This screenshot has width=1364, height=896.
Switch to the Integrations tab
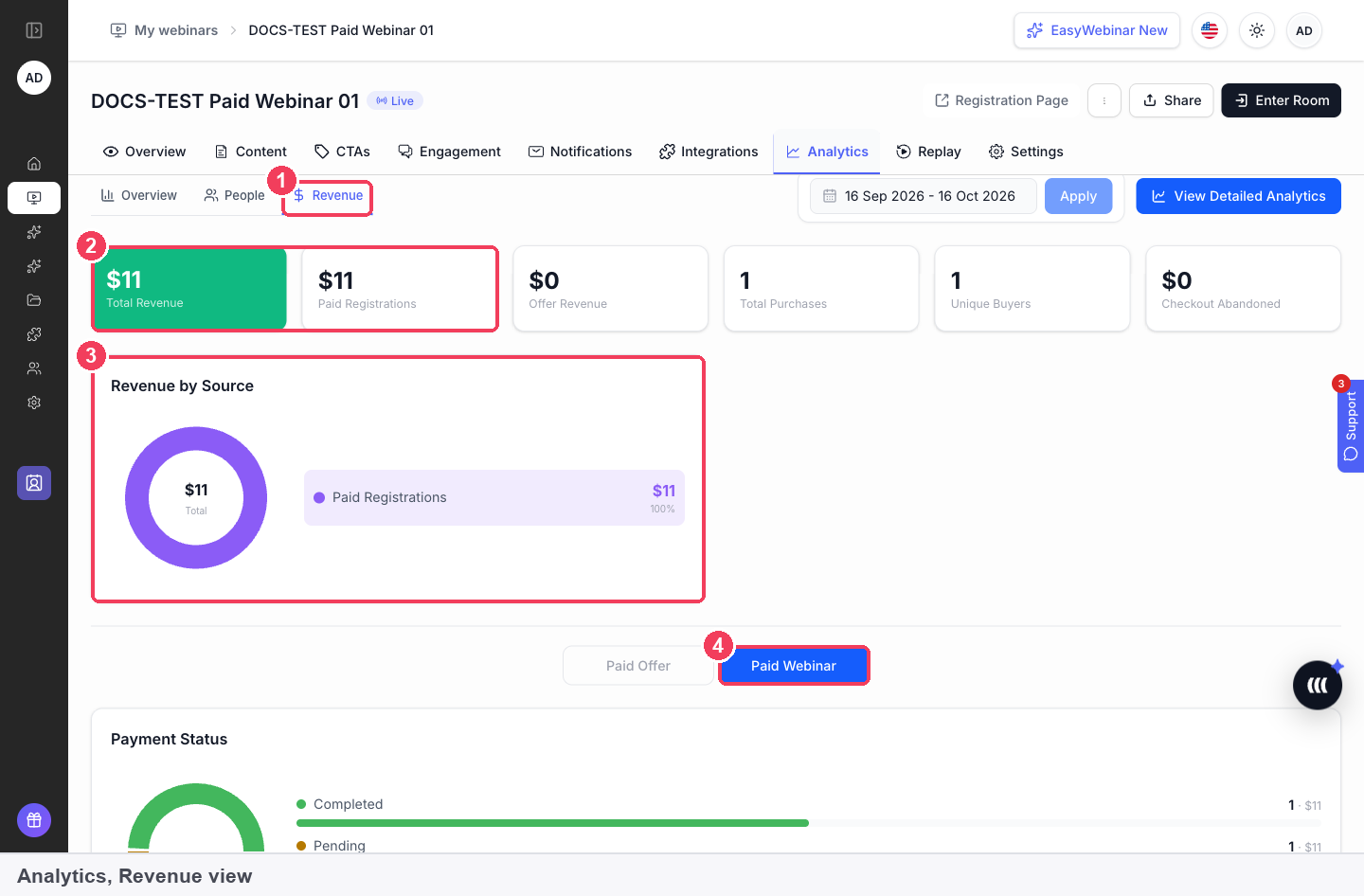(709, 152)
